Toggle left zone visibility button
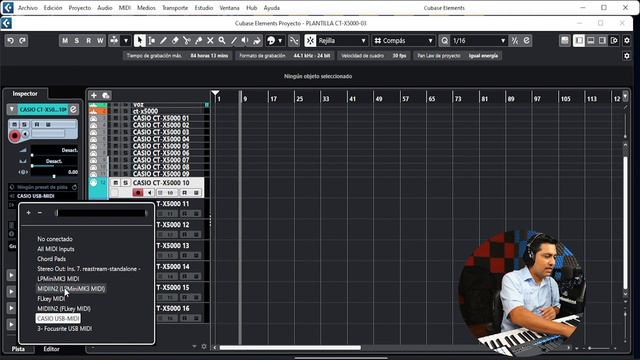The width and height of the screenshot is (640, 360). [579, 41]
